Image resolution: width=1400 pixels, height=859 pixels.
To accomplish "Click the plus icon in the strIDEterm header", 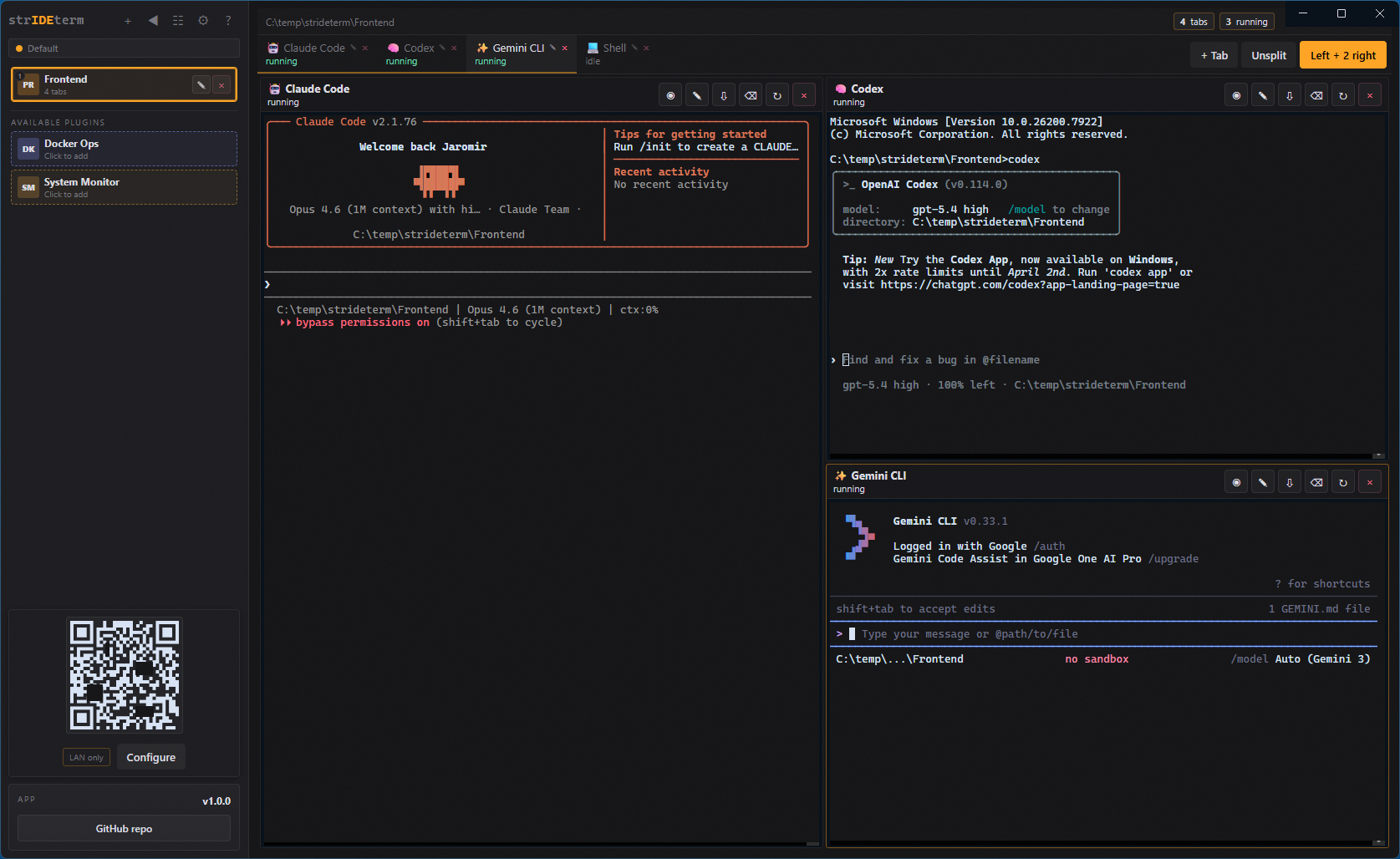I will tap(128, 21).
